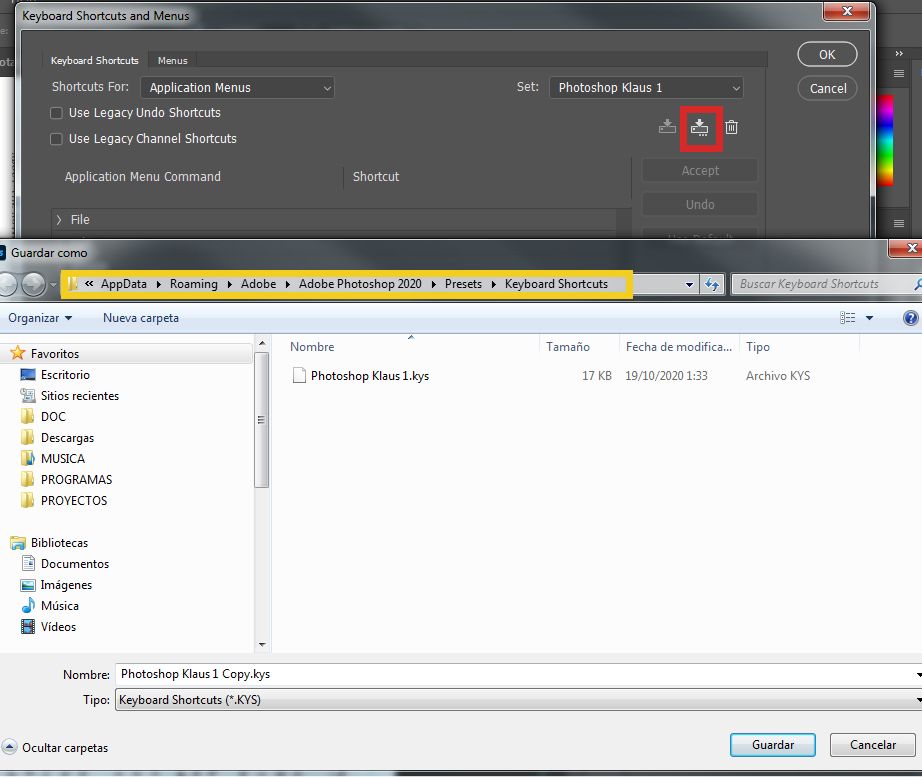Sort by Fecha de modificación column header
Screen dimensions: 922x777
tap(680, 347)
